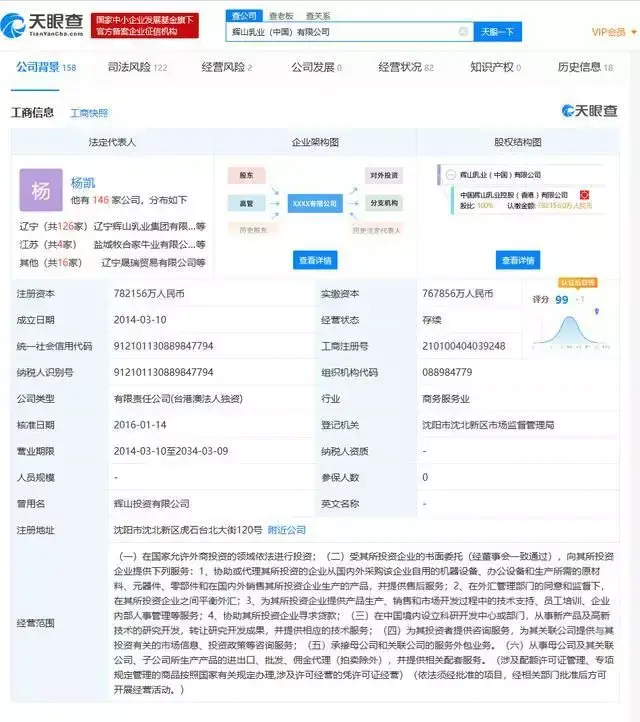640x722 pixels.
Task: Open the 工商快照 link
Action: click(89, 113)
